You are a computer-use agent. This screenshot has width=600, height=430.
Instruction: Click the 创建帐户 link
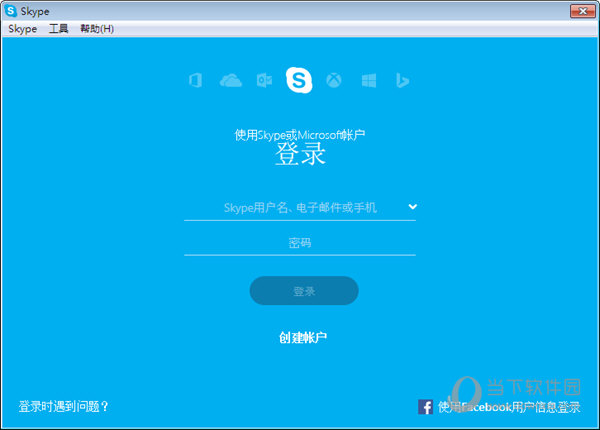pos(303,337)
